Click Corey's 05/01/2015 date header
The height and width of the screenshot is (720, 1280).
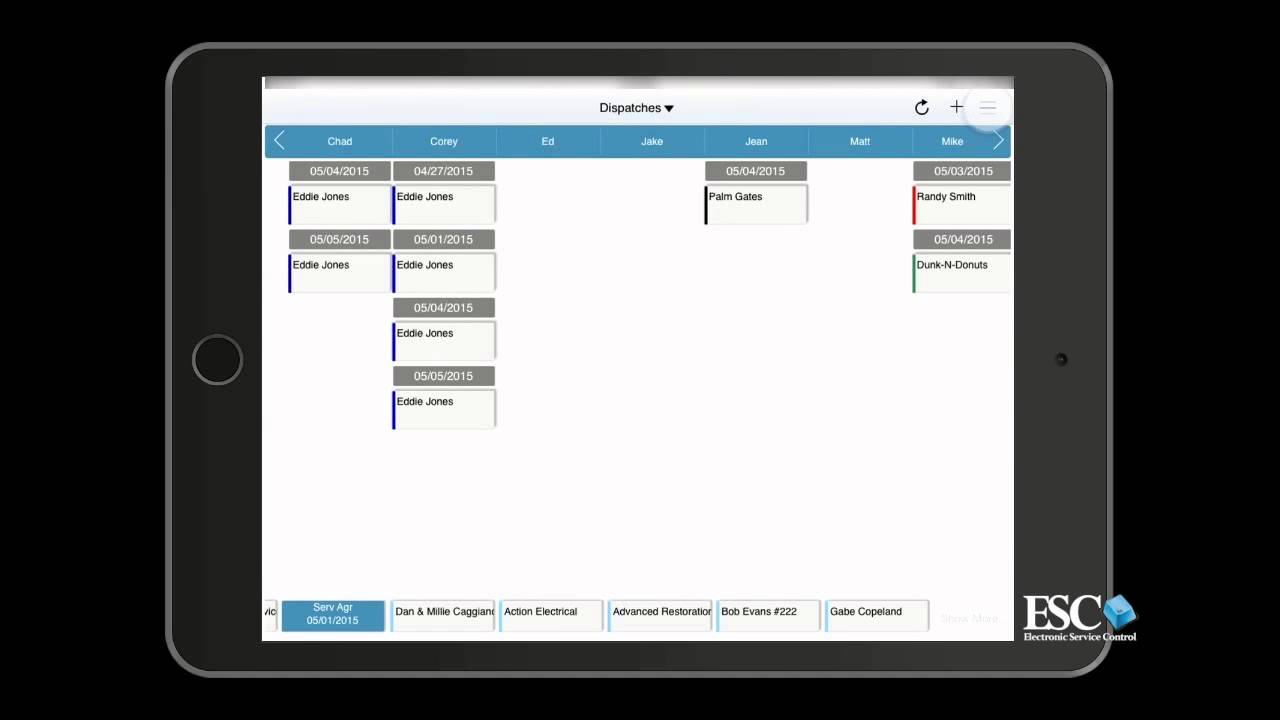click(x=444, y=239)
